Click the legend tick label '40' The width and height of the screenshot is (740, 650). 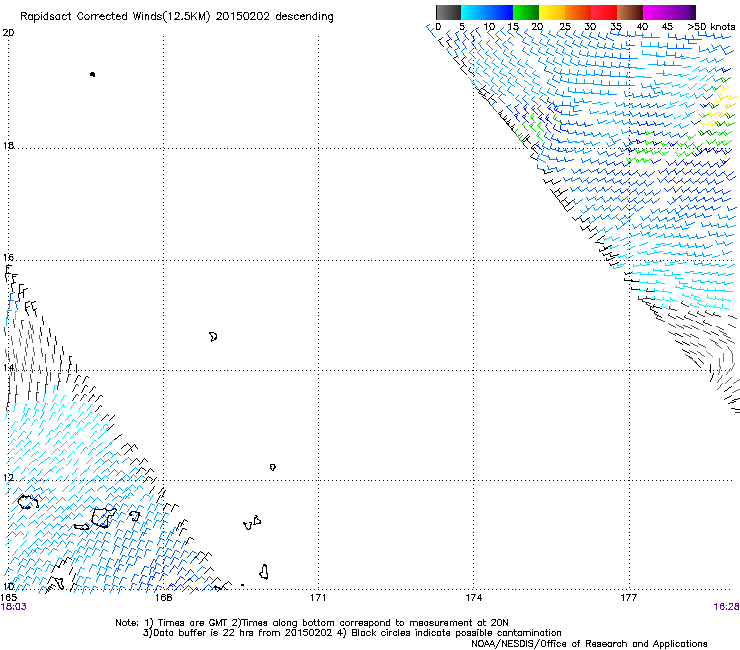(x=642, y=27)
